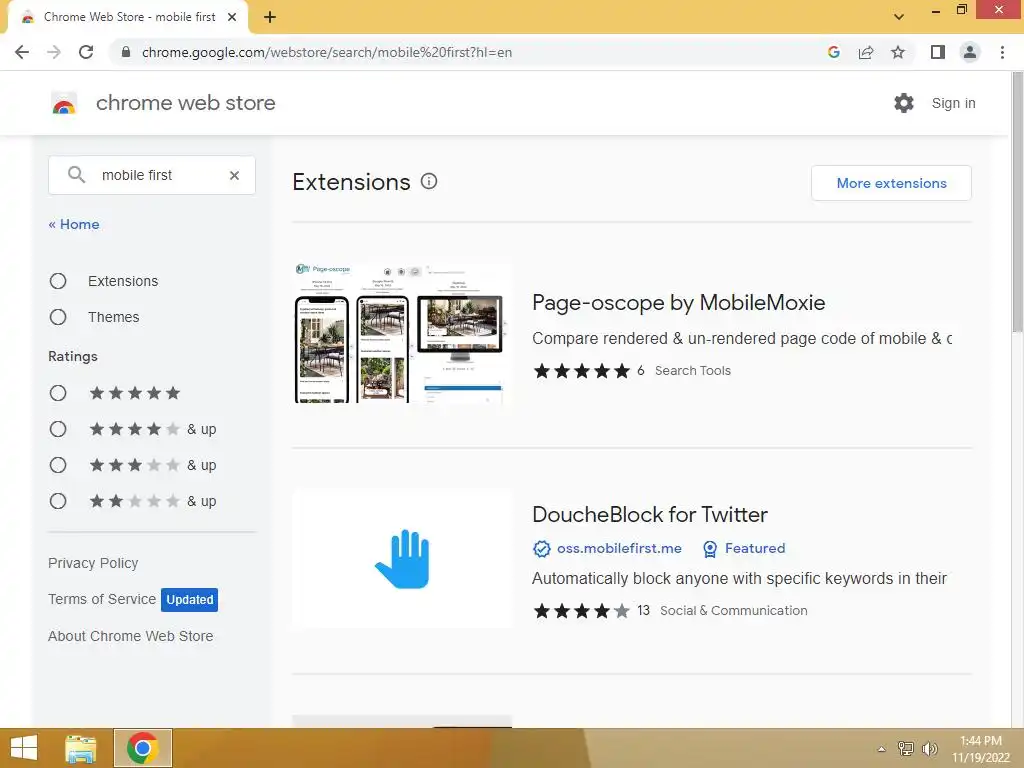Go back to the previous page
Viewport: 1024px width, 768px height.
[x=22, y=52]
